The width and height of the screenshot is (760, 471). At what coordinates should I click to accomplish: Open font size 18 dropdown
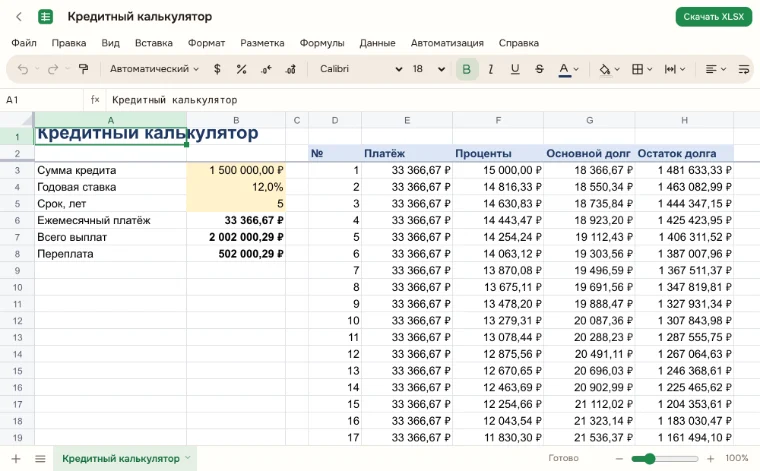coord(428,69)
